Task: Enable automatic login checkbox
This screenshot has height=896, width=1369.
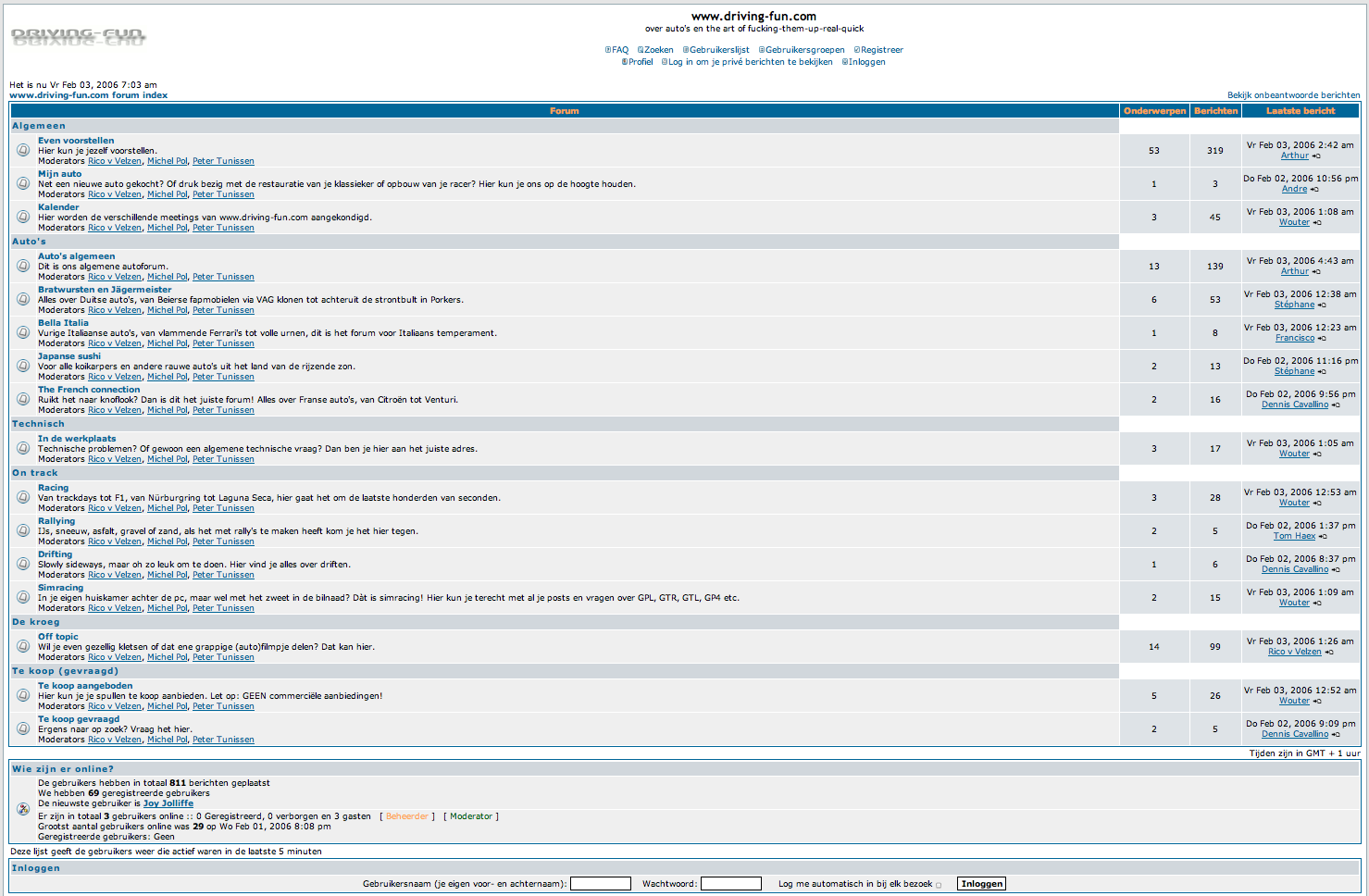Action: (939, 885)
